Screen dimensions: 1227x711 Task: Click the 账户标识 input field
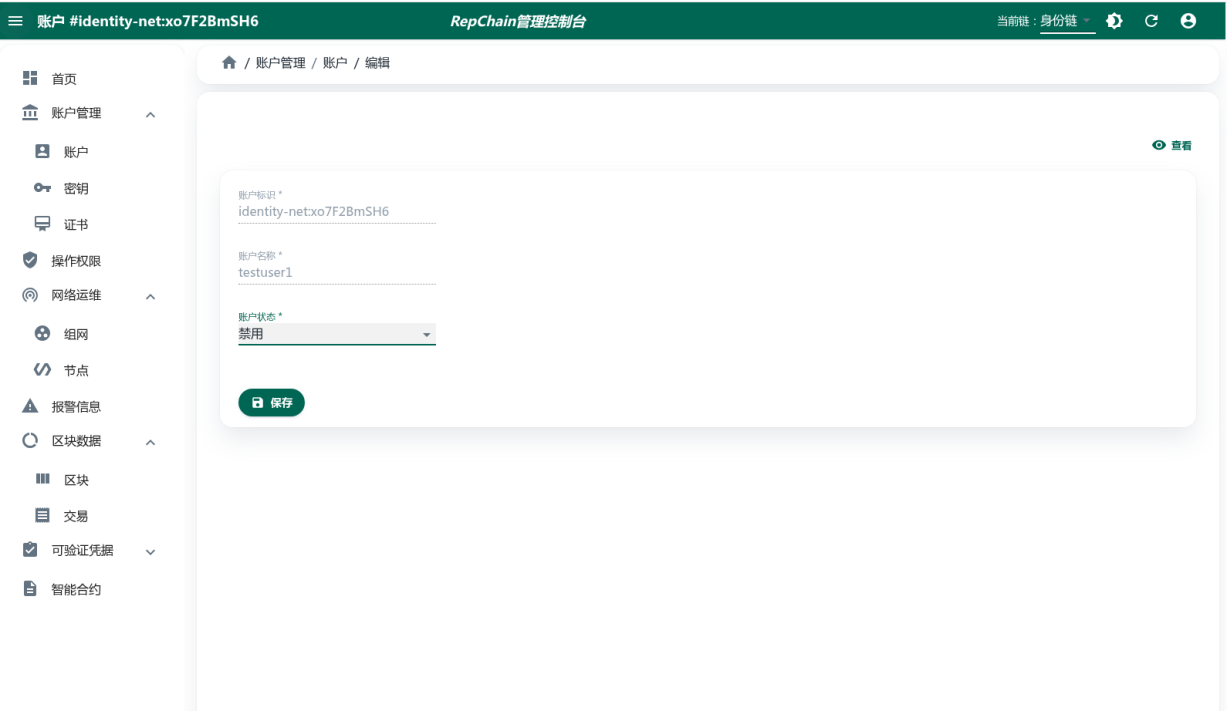click(337, 211)
